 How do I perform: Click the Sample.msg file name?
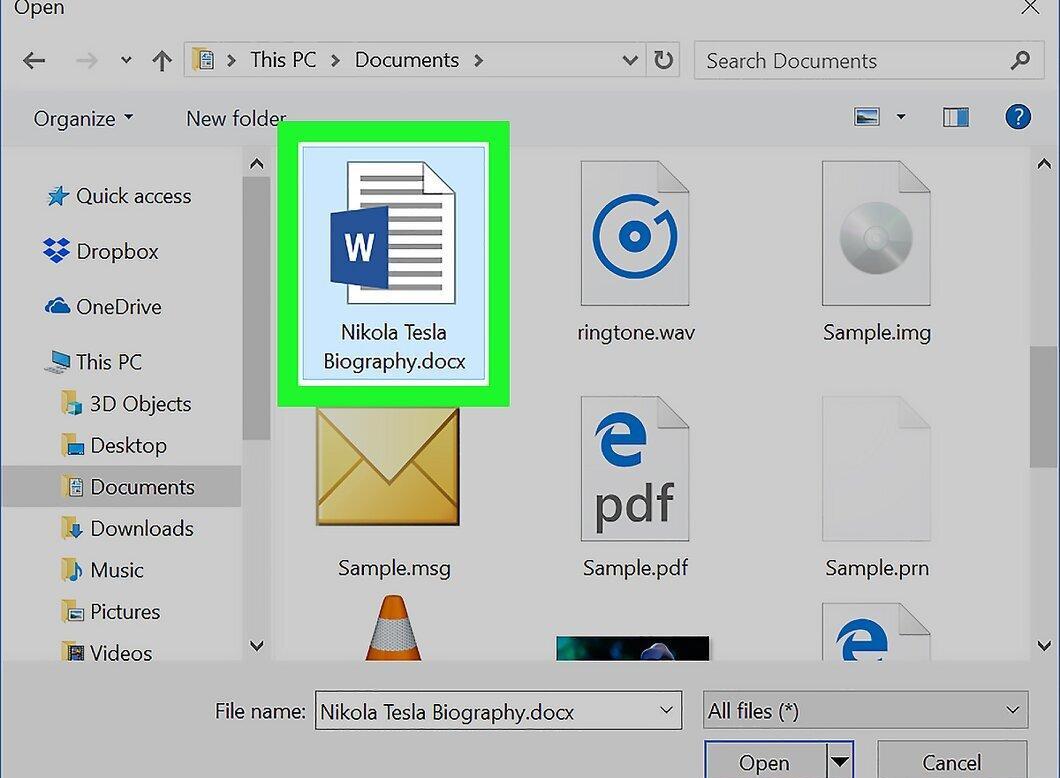coord(394,568)
